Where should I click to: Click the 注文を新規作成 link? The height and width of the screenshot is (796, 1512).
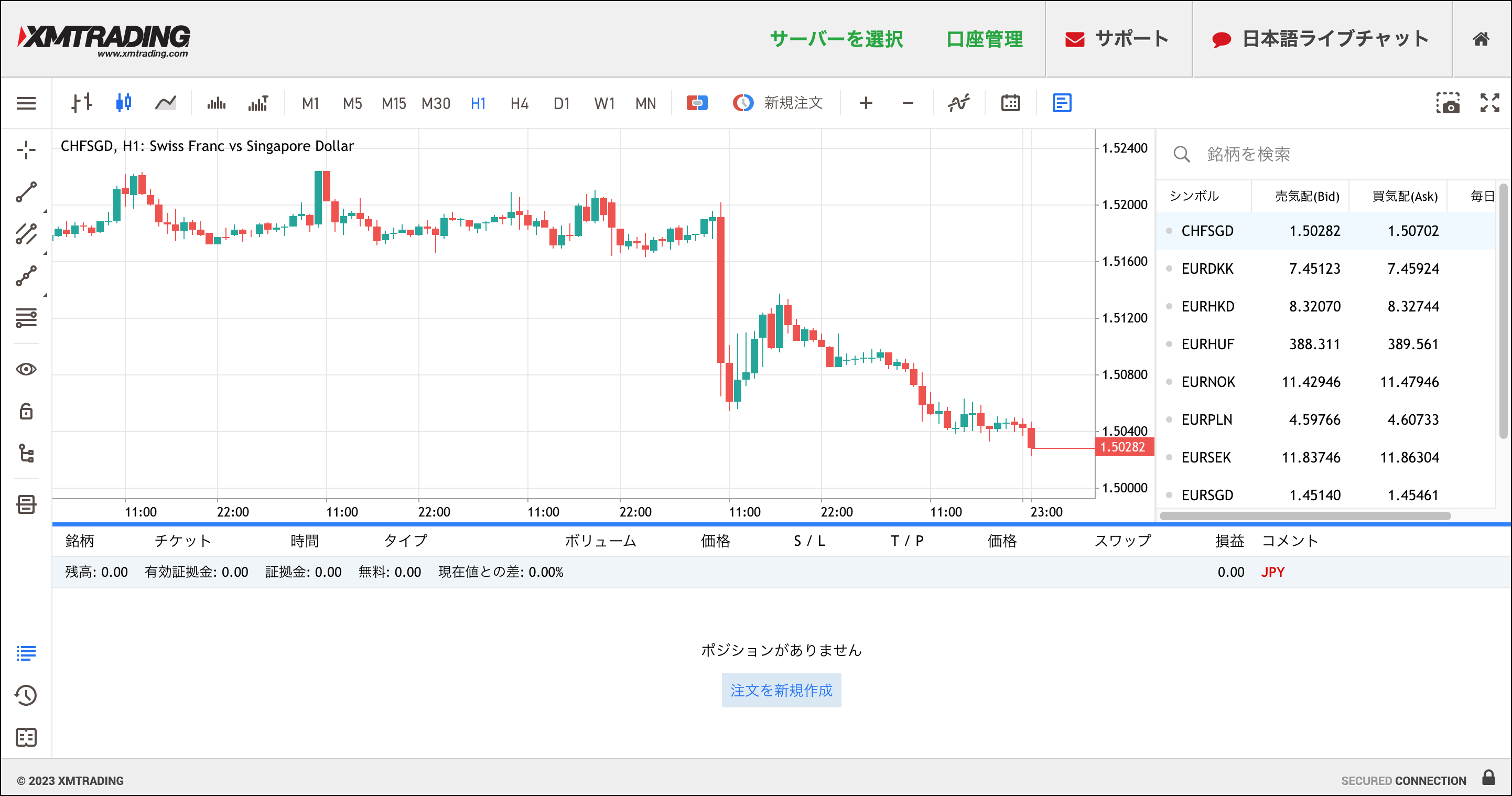pos(781,690)
